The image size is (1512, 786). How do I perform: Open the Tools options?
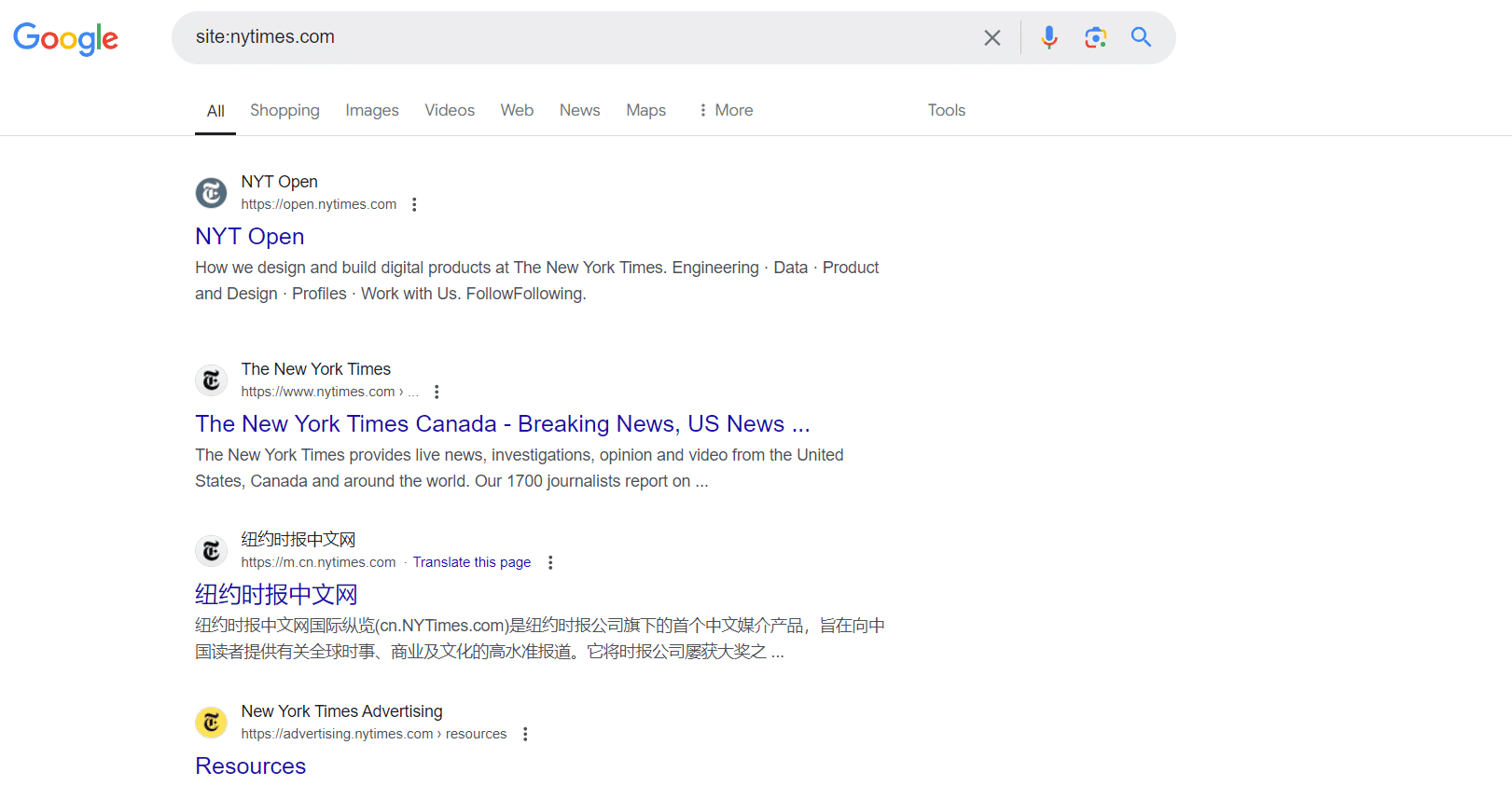(946, 110)
